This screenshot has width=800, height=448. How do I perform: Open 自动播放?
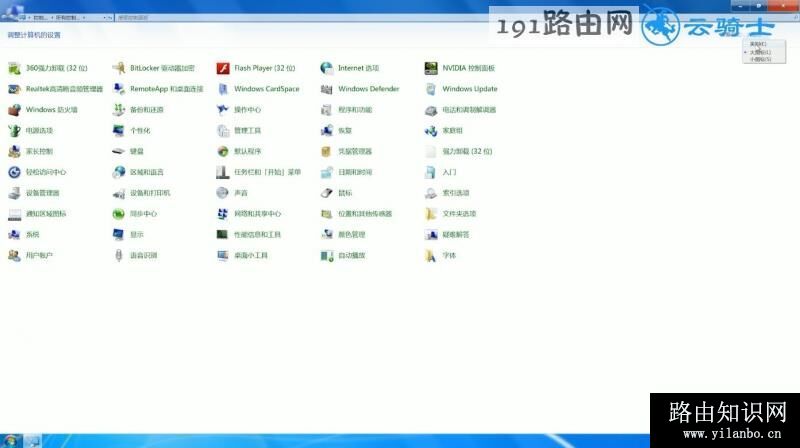click(x=343, y=256)
